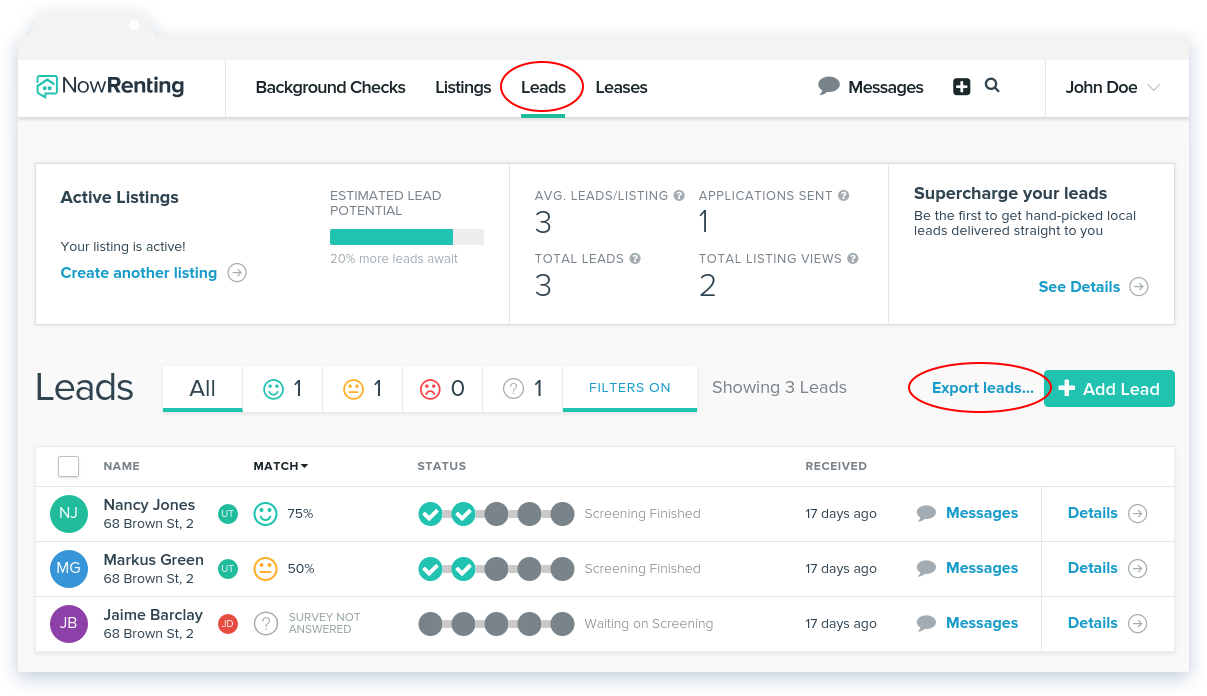Click the estimated lead potential progress bar
The width and height of the screenshot is (1207, 696).
(407, 237)
